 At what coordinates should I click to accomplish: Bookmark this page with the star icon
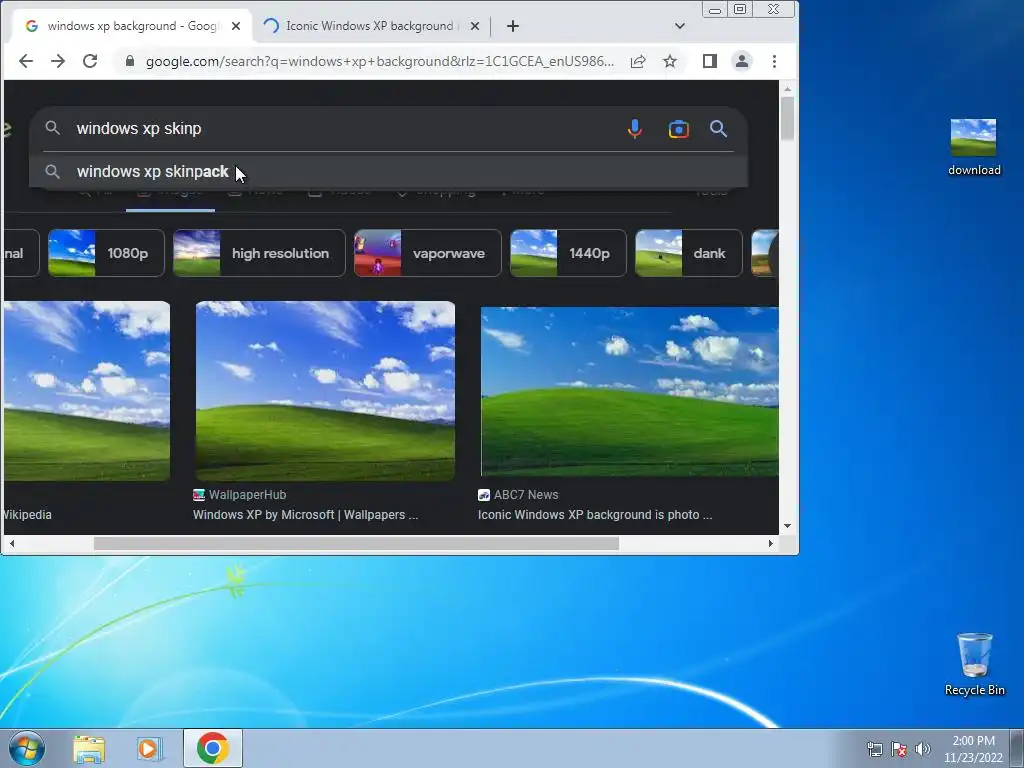[670, 61]
